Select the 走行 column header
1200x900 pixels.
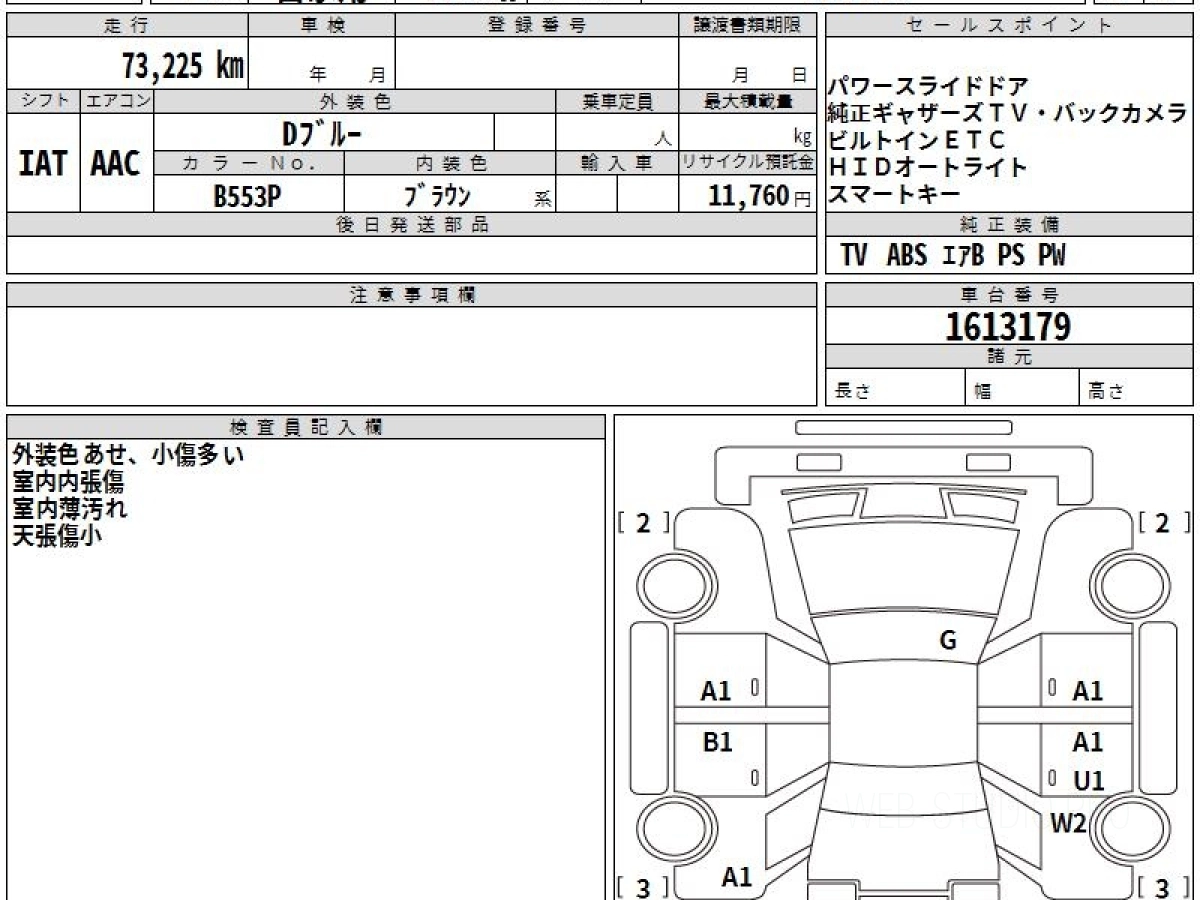(x=127, y=26)
